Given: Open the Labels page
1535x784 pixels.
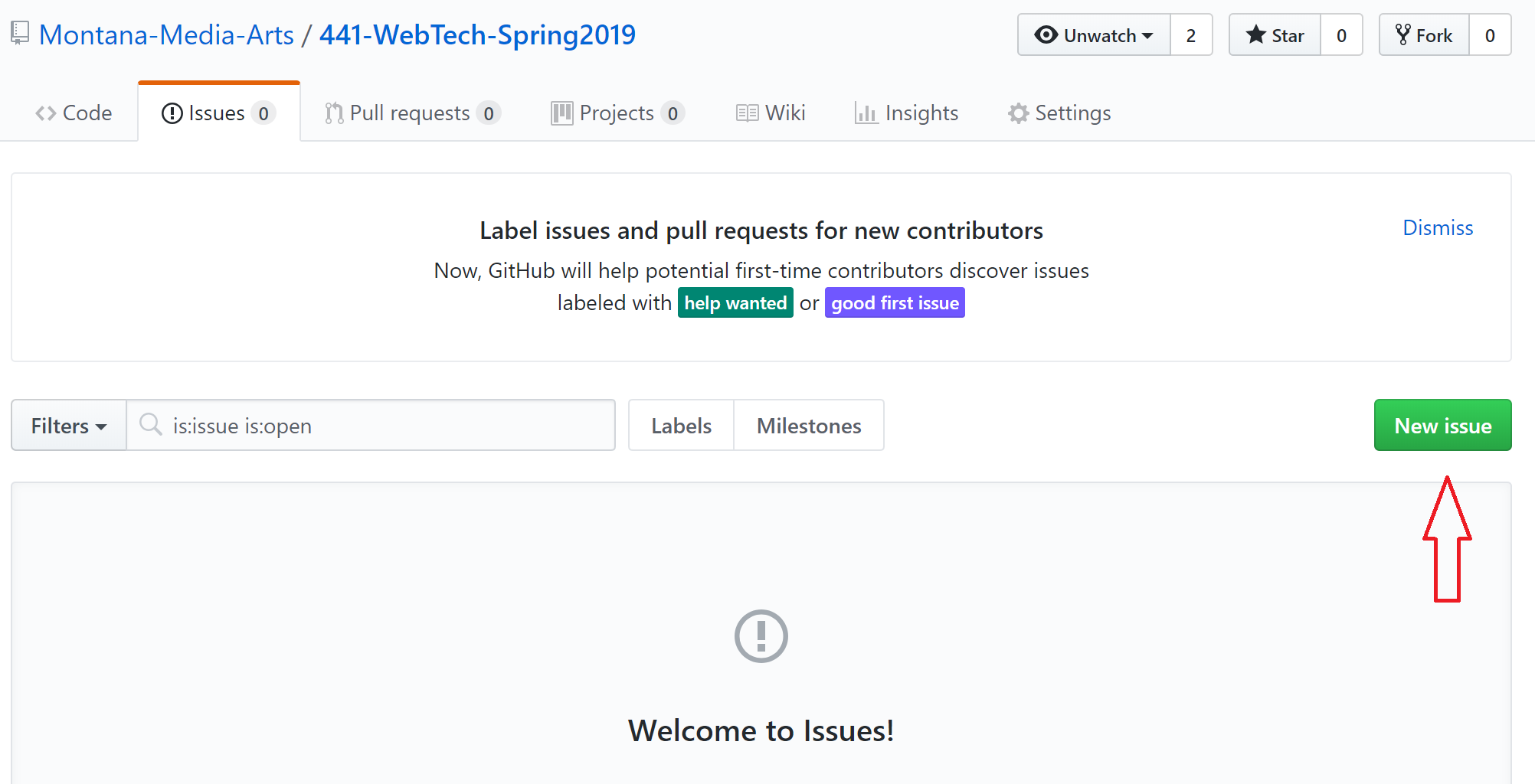Looking at the screenshot, I should [681, 425].
